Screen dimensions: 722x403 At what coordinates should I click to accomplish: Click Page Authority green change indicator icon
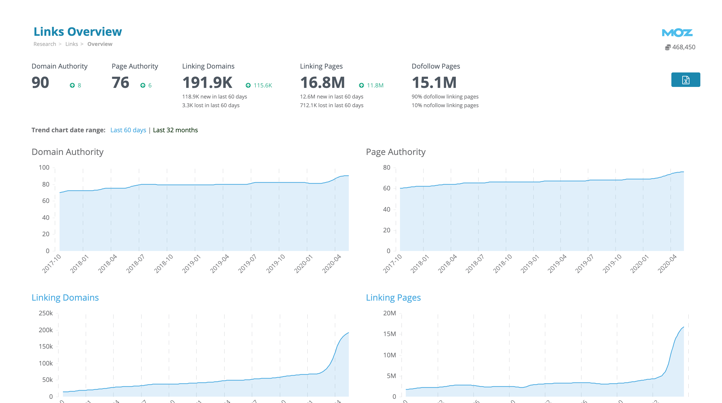[143, 86]
